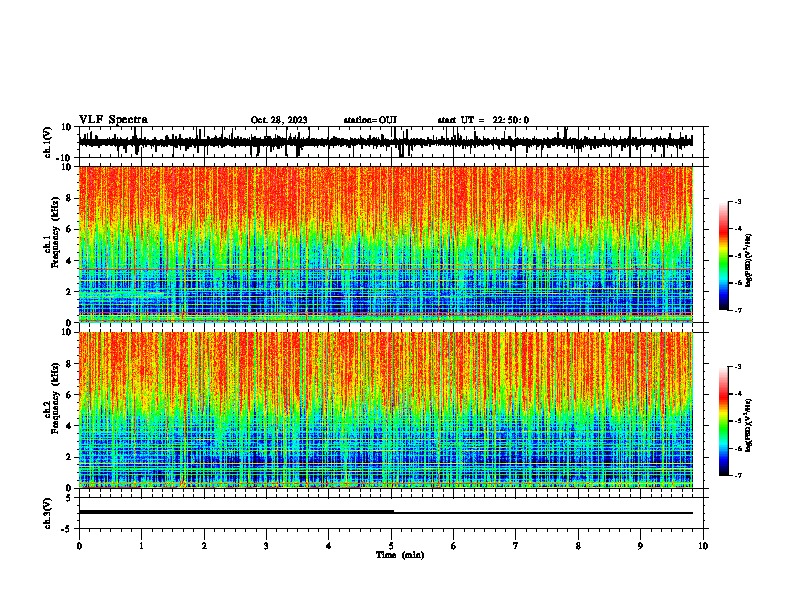This screenshot has width=792, height=612.
Task: Click inside the ch.2 spectrogram panel
Action: (x=386, y=410)
